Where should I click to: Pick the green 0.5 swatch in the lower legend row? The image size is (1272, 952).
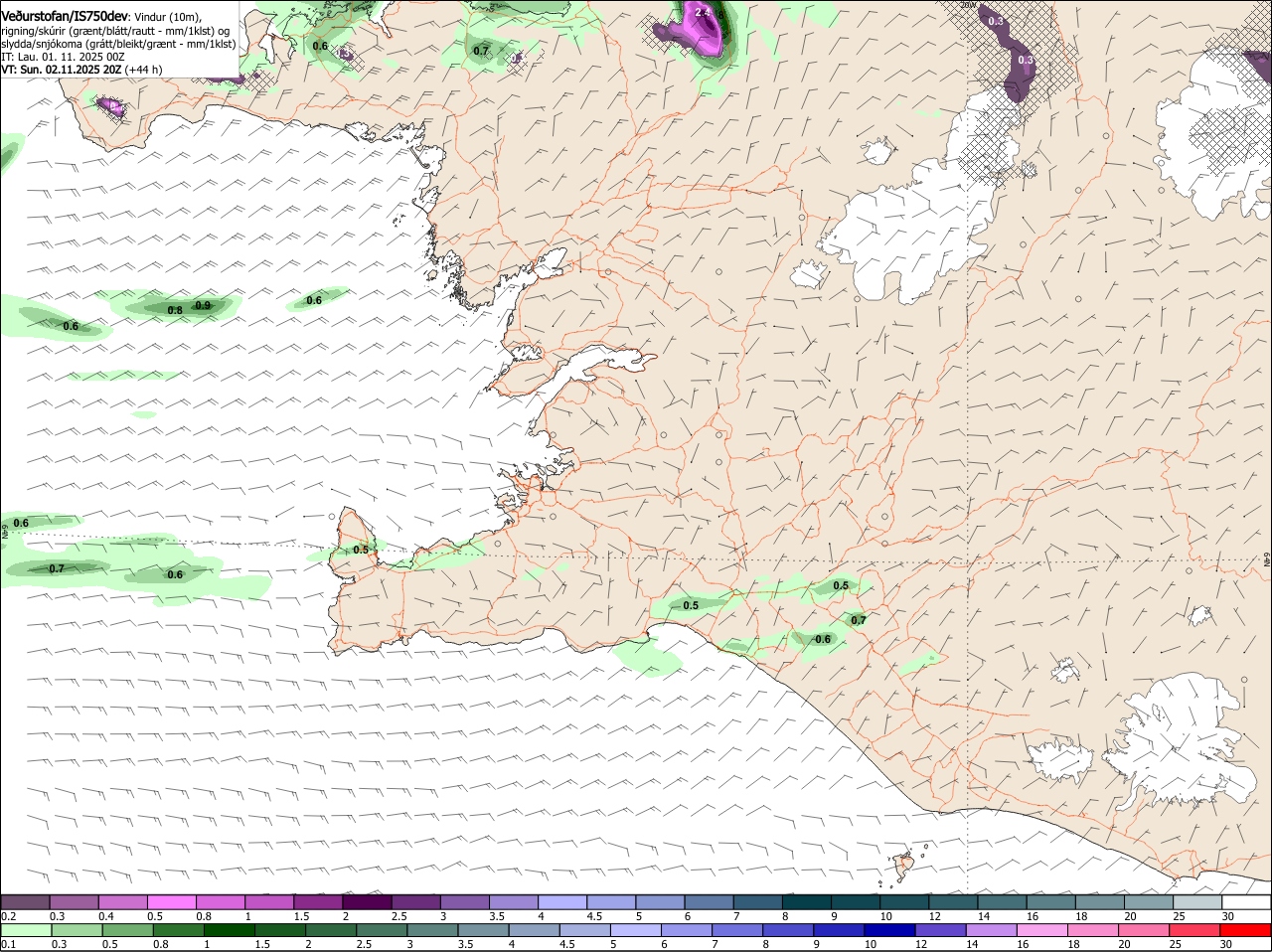[127, 930]
